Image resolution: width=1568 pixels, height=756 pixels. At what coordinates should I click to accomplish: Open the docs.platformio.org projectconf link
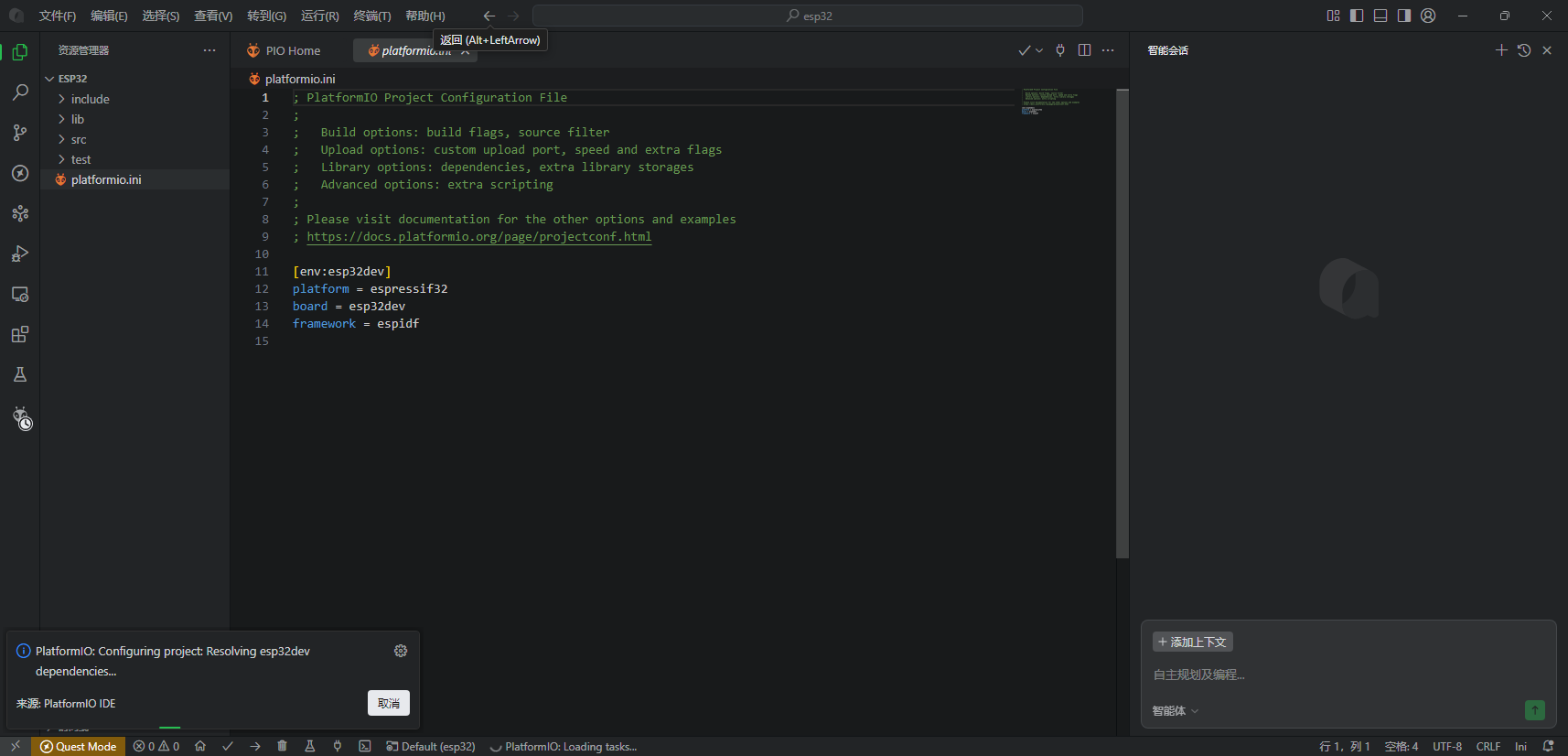(x=478, y=236)
